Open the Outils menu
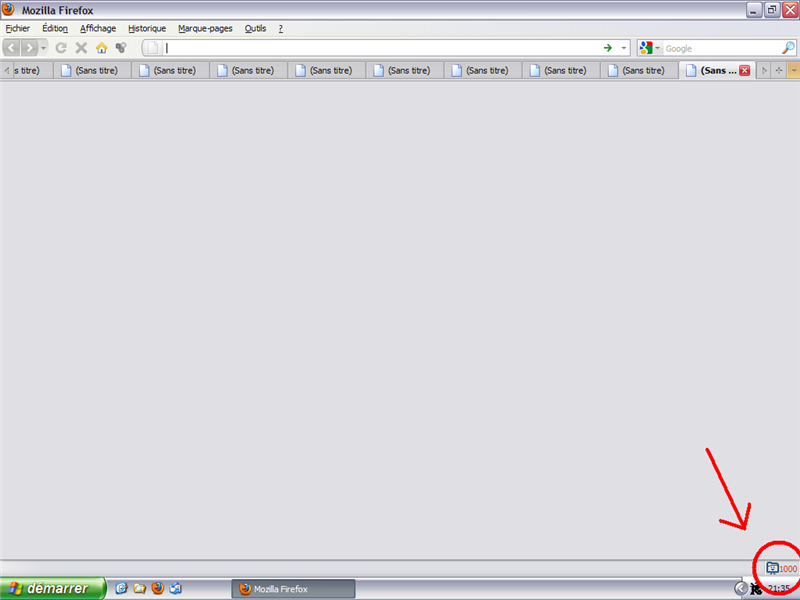 click(255, 28)
